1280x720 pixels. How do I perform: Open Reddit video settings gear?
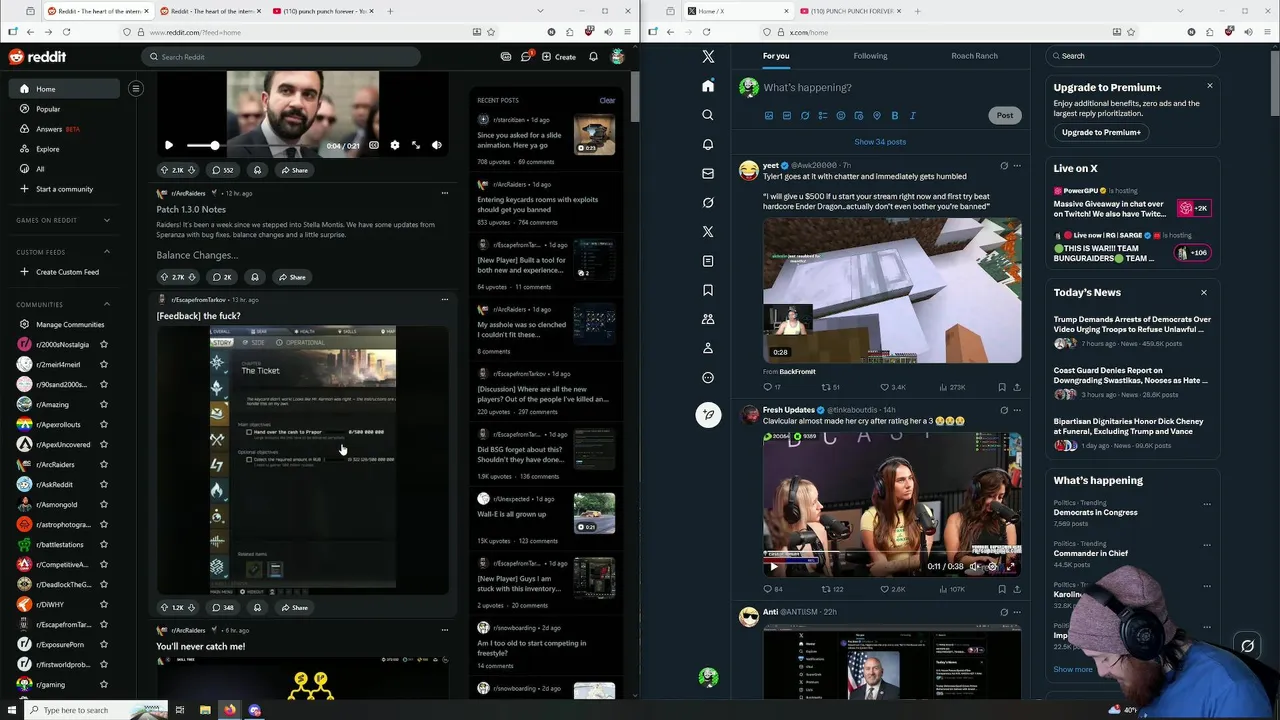click(x=395, y=146)
